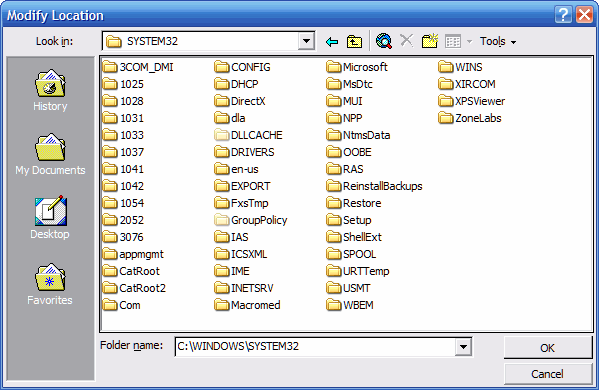Select the WINS folder

(460, 67)
